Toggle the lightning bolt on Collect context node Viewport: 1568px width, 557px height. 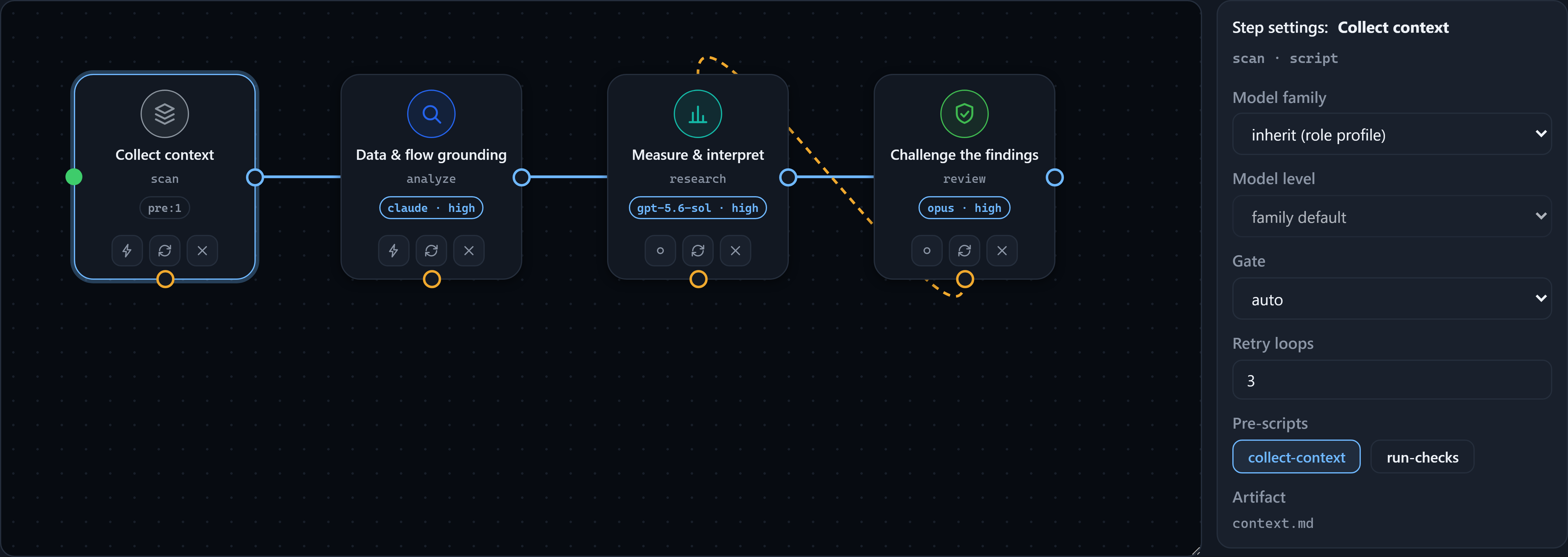(x=127, y=251)
